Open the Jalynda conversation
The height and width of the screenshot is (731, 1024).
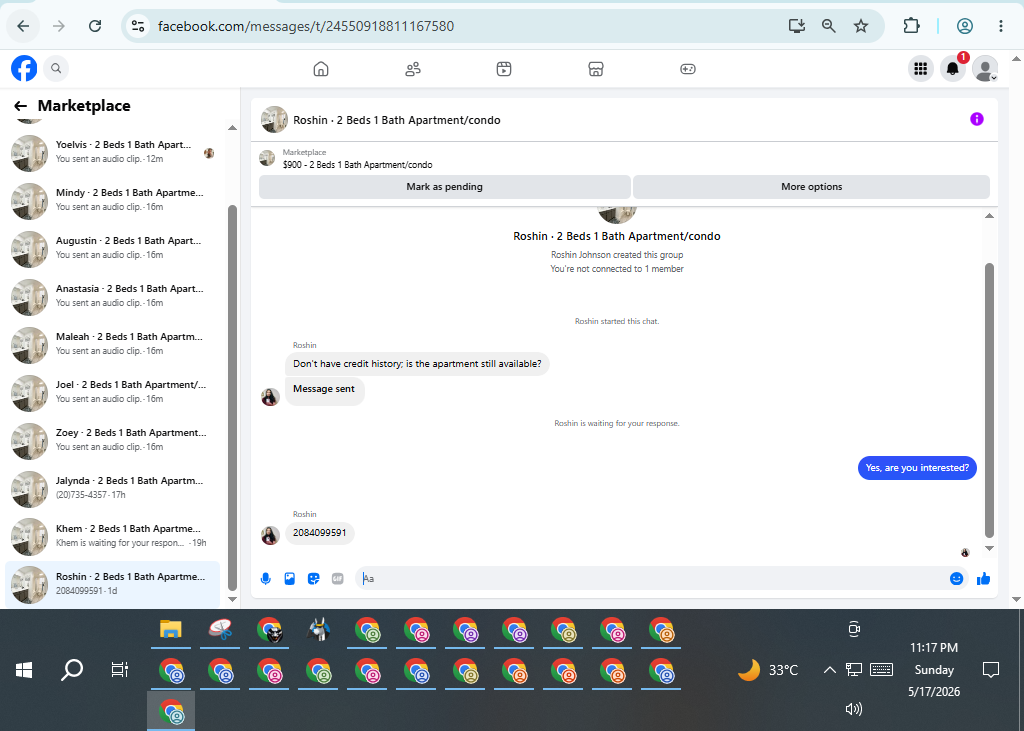[x=112, y=489]
